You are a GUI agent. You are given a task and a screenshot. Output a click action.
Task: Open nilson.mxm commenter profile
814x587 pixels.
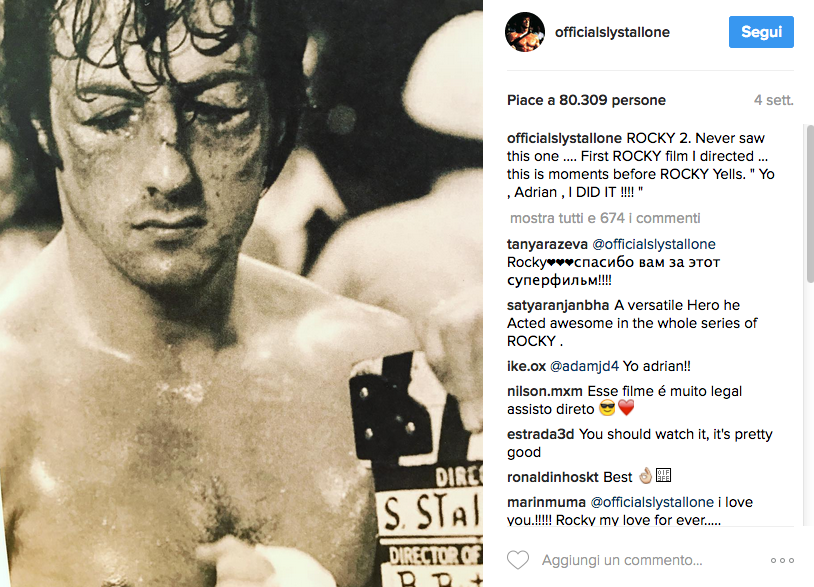[545, 391]
